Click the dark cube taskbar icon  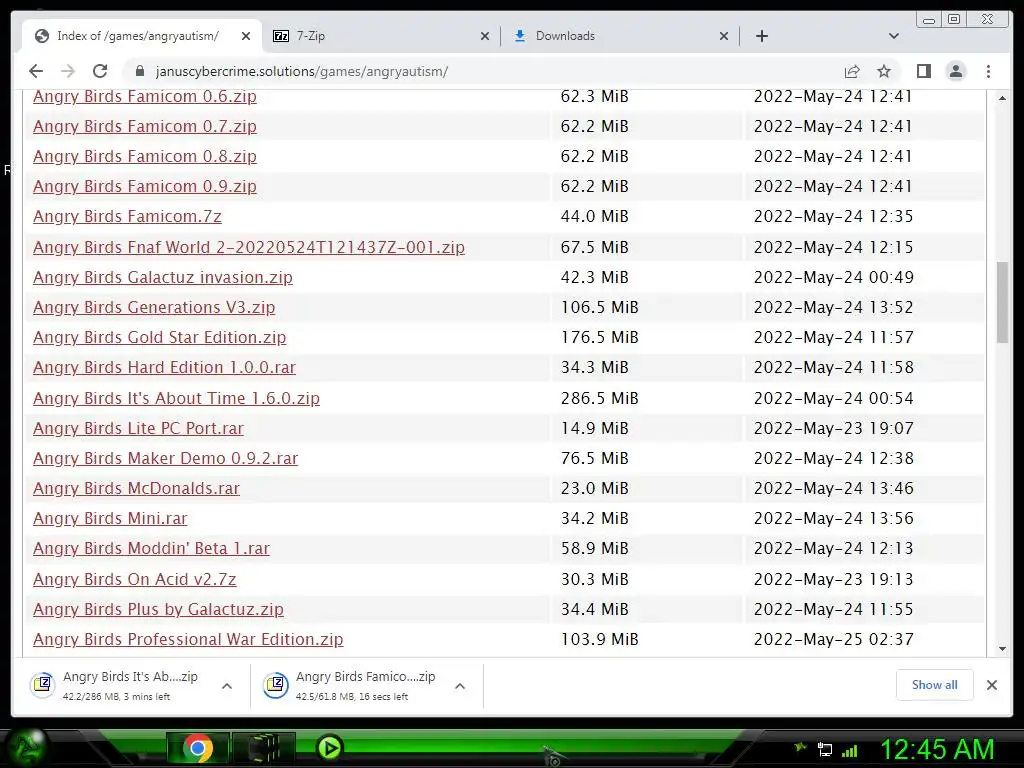tap(264, 748)
